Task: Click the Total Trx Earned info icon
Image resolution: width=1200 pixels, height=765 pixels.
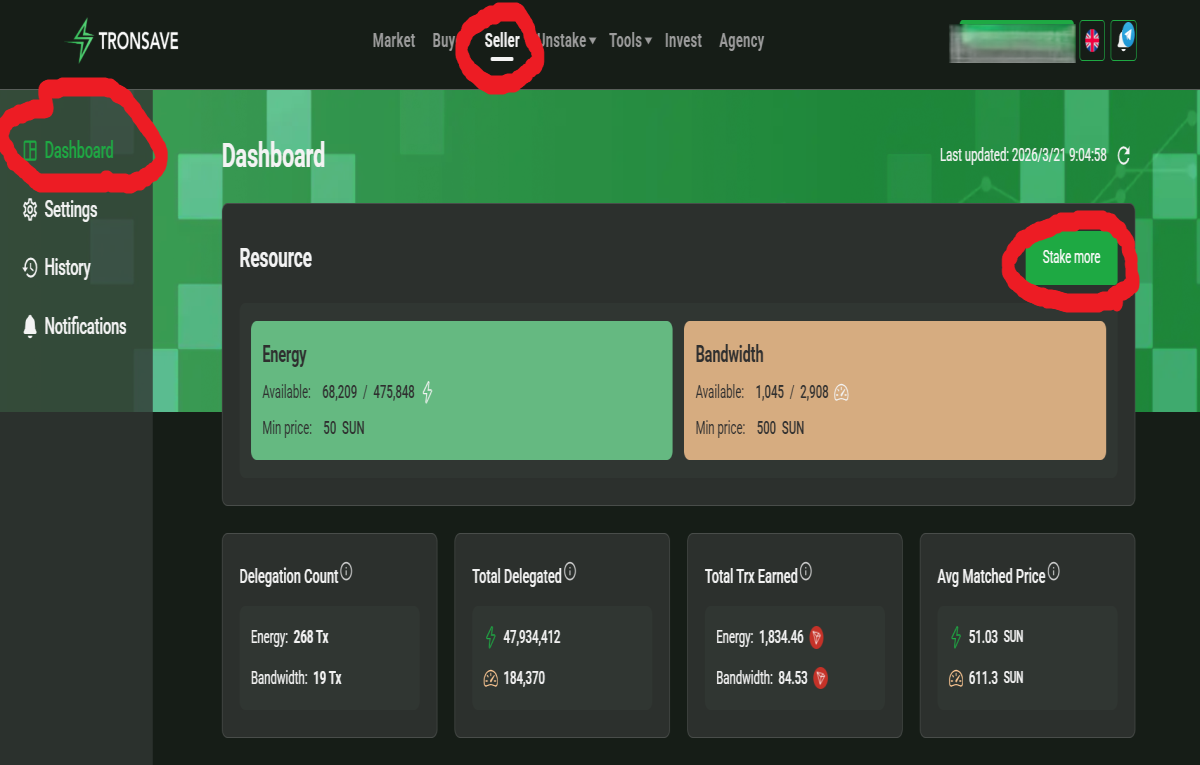Action: pos(806,572)
